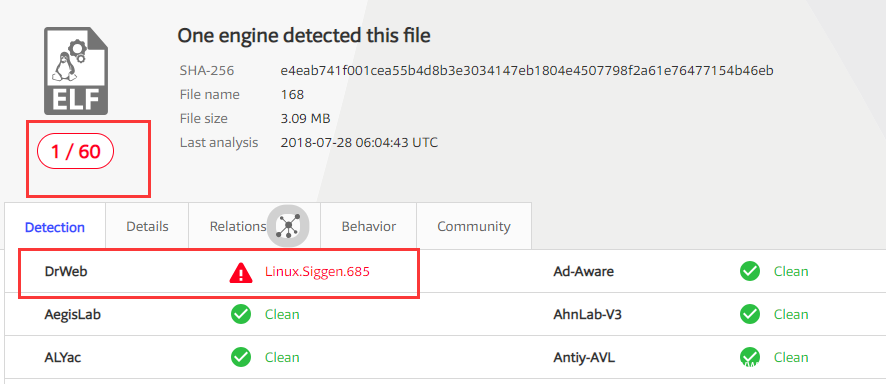This screenshot has height=384, width=886.
Task: Open the Relations tab
Action: [x=238, y=226]
